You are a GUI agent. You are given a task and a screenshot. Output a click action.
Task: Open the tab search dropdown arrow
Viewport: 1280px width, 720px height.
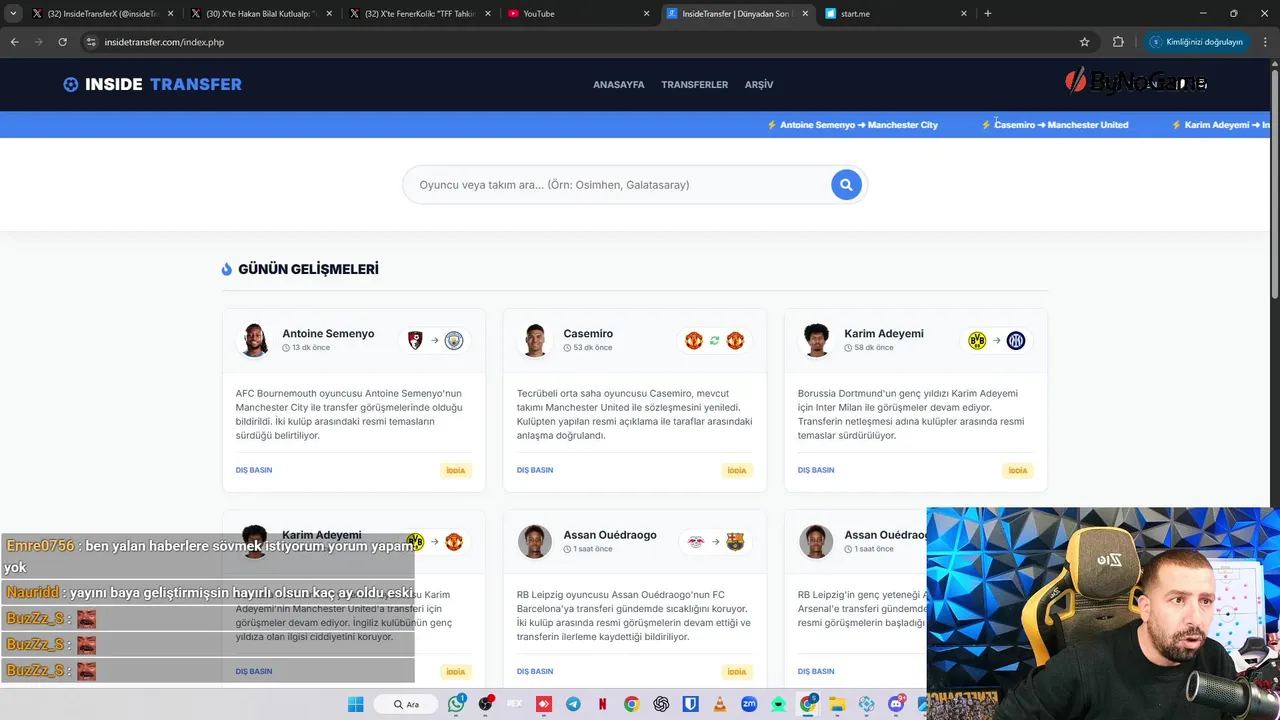[x=13, y=14]
